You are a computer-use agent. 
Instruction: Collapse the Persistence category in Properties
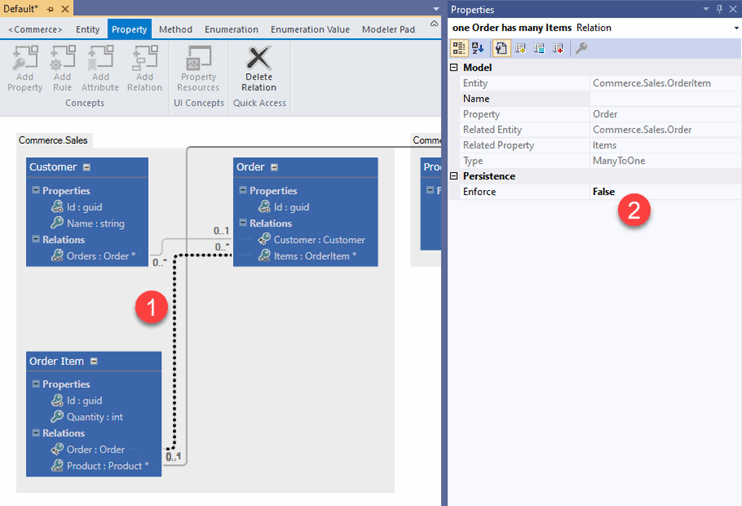(454, 176)
